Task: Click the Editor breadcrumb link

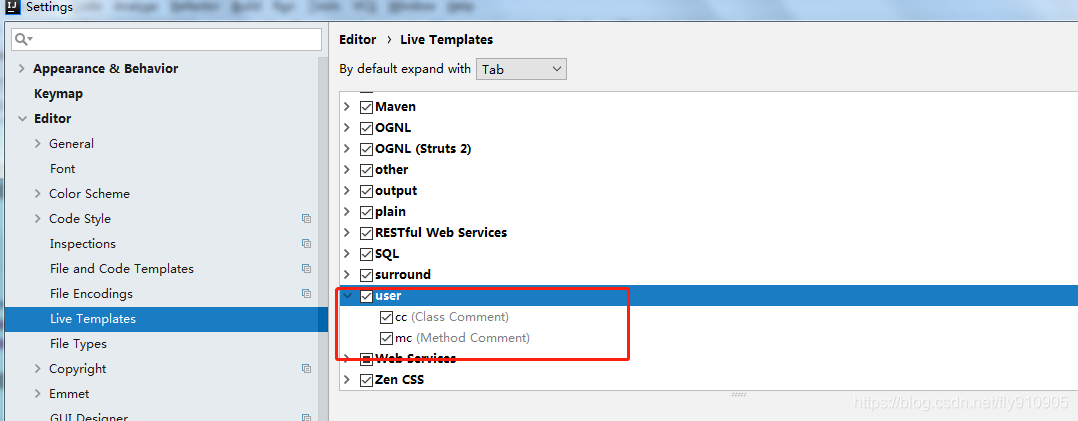Action: (358, 40)
